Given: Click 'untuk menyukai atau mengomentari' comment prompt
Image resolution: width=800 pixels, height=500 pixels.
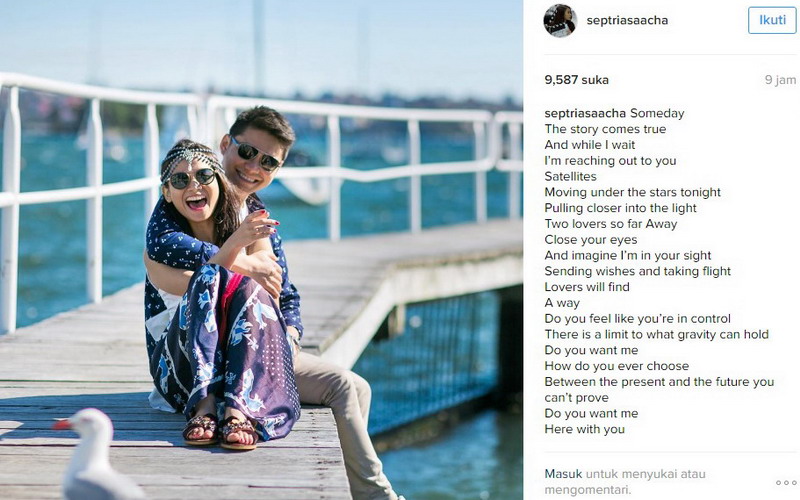Looking at the screenshot, I should (625, 482).
